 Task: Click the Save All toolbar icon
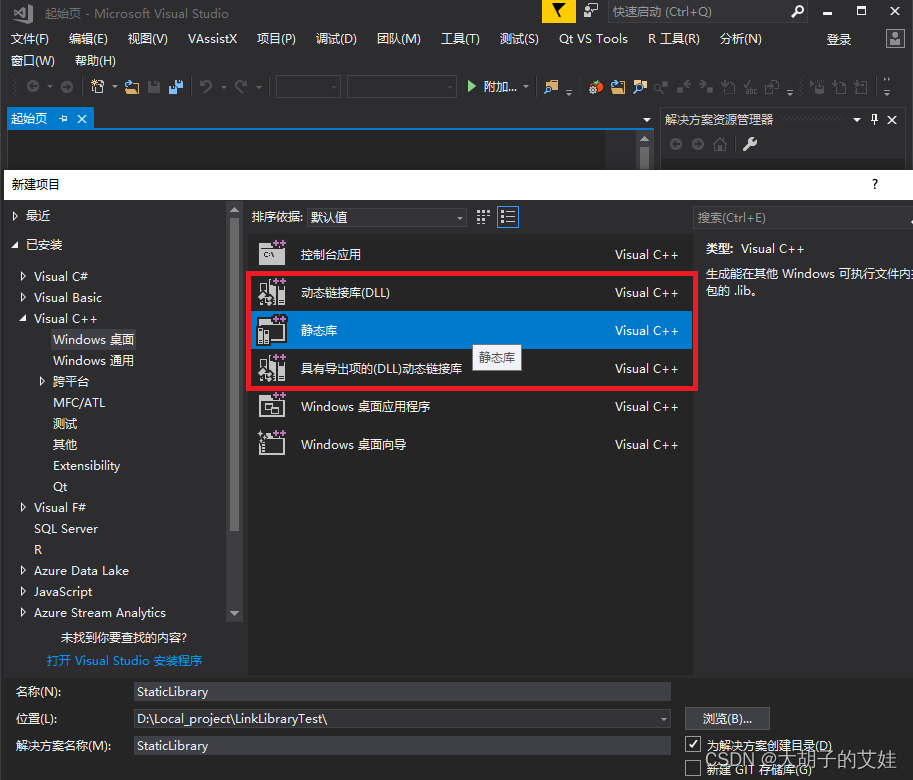[x=176, y=87]
